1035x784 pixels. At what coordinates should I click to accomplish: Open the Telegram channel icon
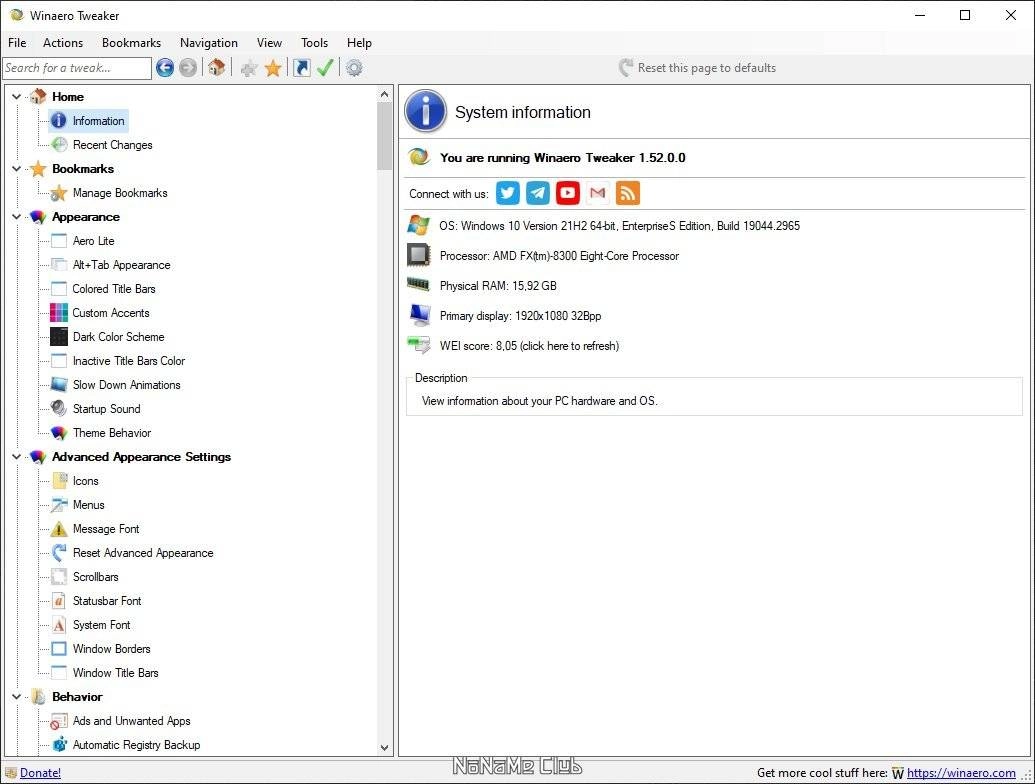[537, 193]
